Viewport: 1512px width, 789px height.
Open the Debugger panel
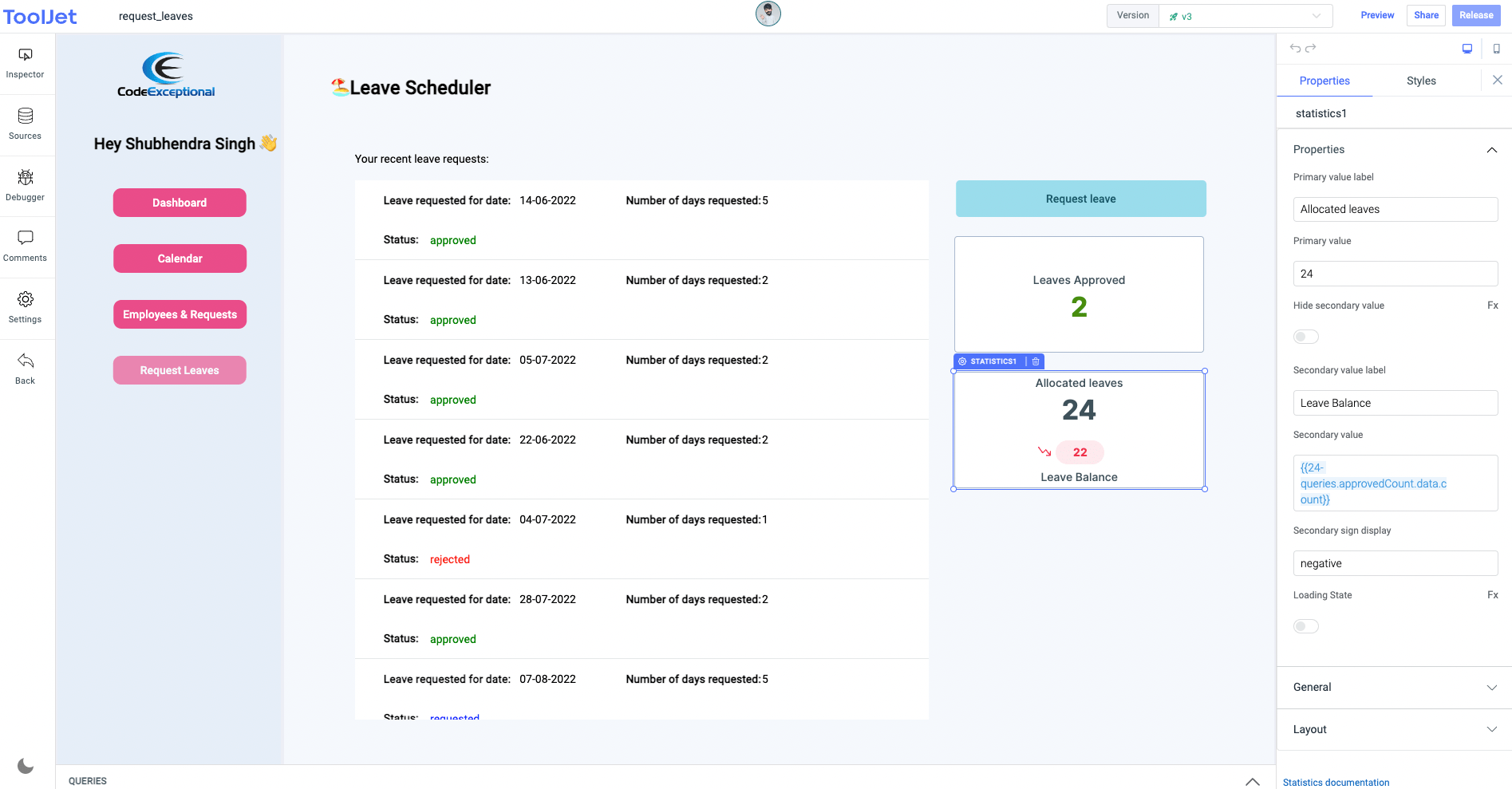(26, 185)
